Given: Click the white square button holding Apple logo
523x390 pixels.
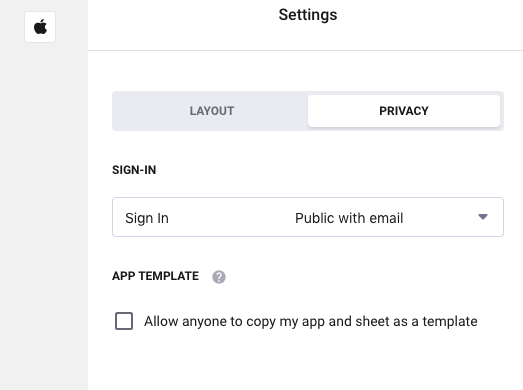Looking at the screenshot, I should point(40,27).
